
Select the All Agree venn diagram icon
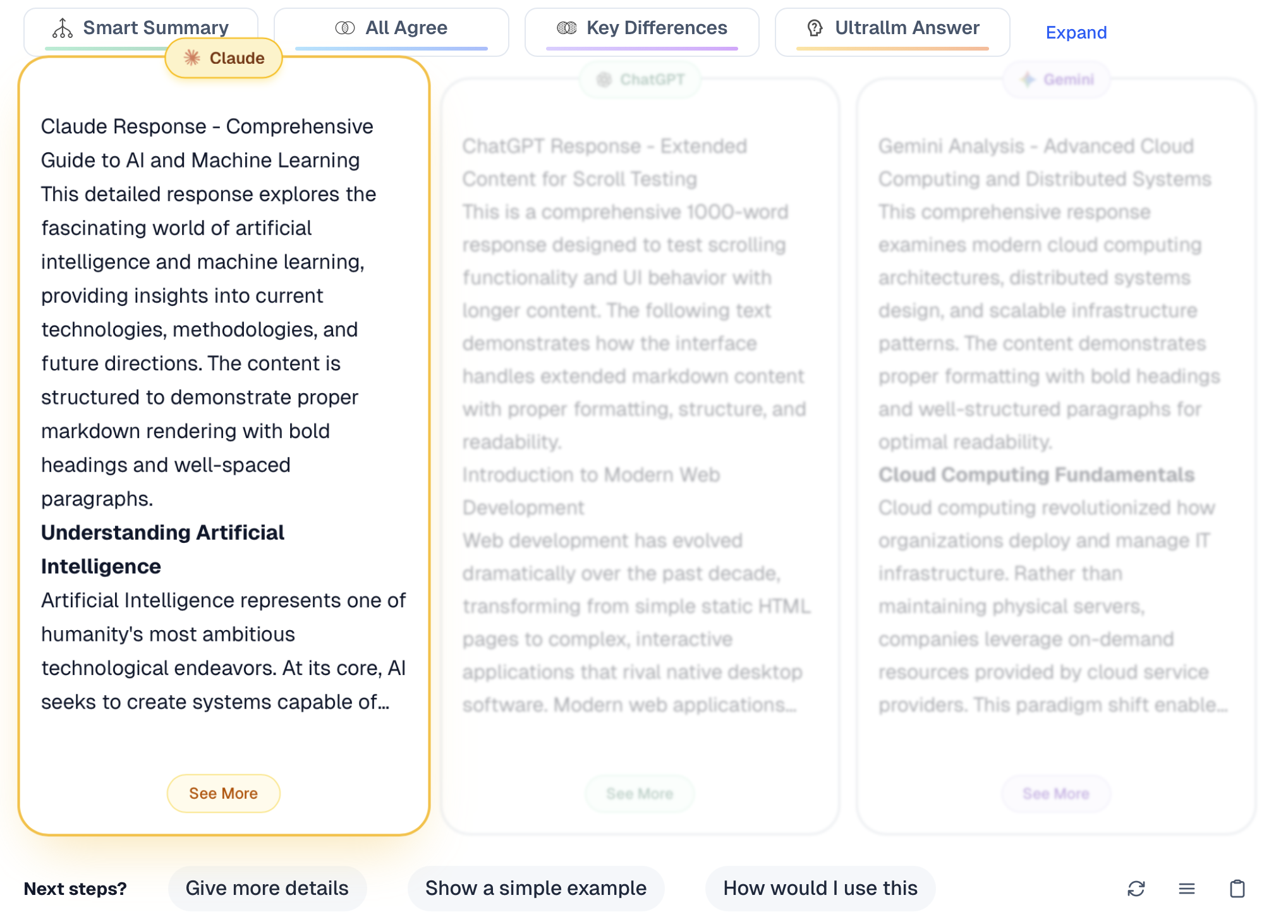coord(345,27)
